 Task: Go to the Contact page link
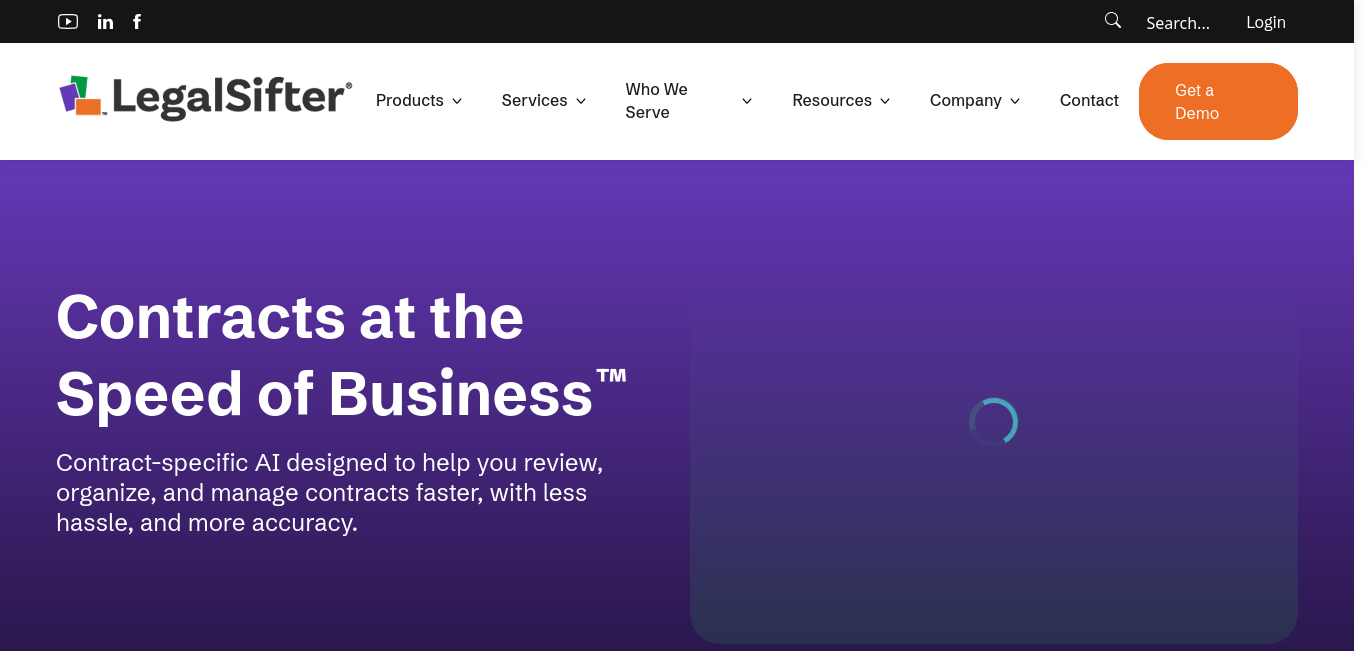[x=1089, y=100]
